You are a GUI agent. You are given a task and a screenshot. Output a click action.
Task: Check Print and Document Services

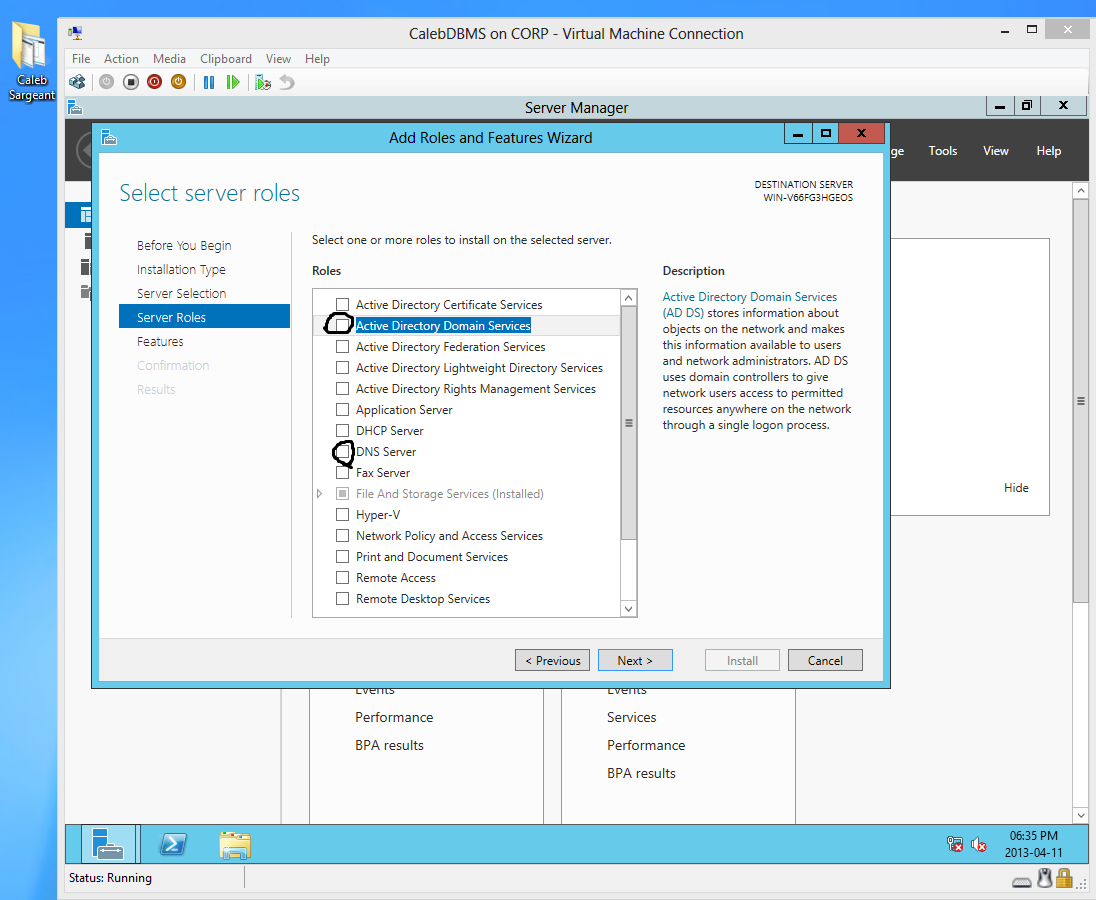[x=342, y=557]
